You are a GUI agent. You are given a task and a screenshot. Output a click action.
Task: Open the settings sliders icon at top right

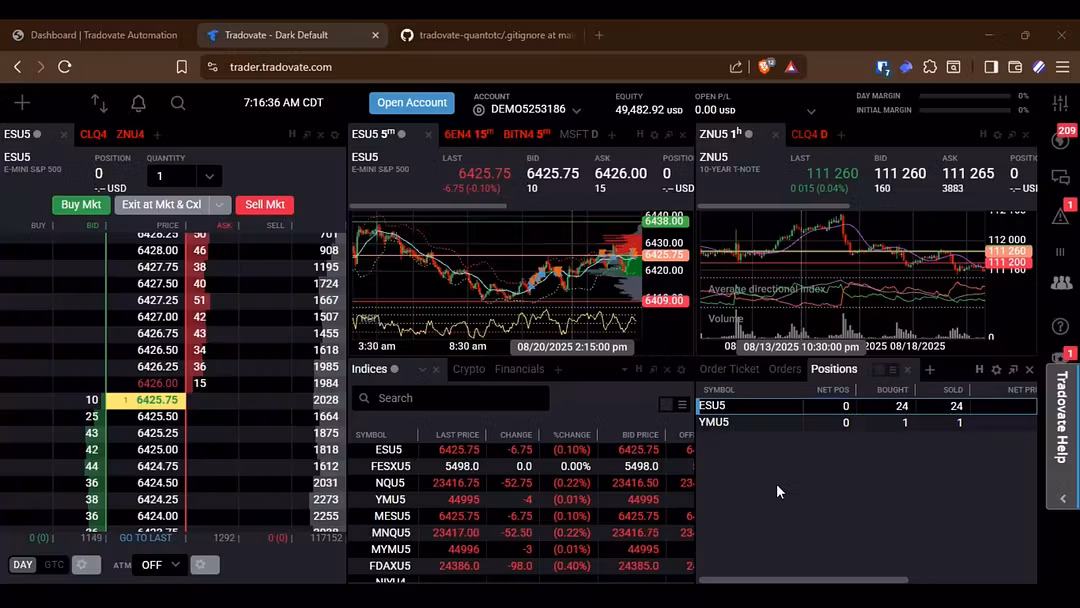[1060, 103]
